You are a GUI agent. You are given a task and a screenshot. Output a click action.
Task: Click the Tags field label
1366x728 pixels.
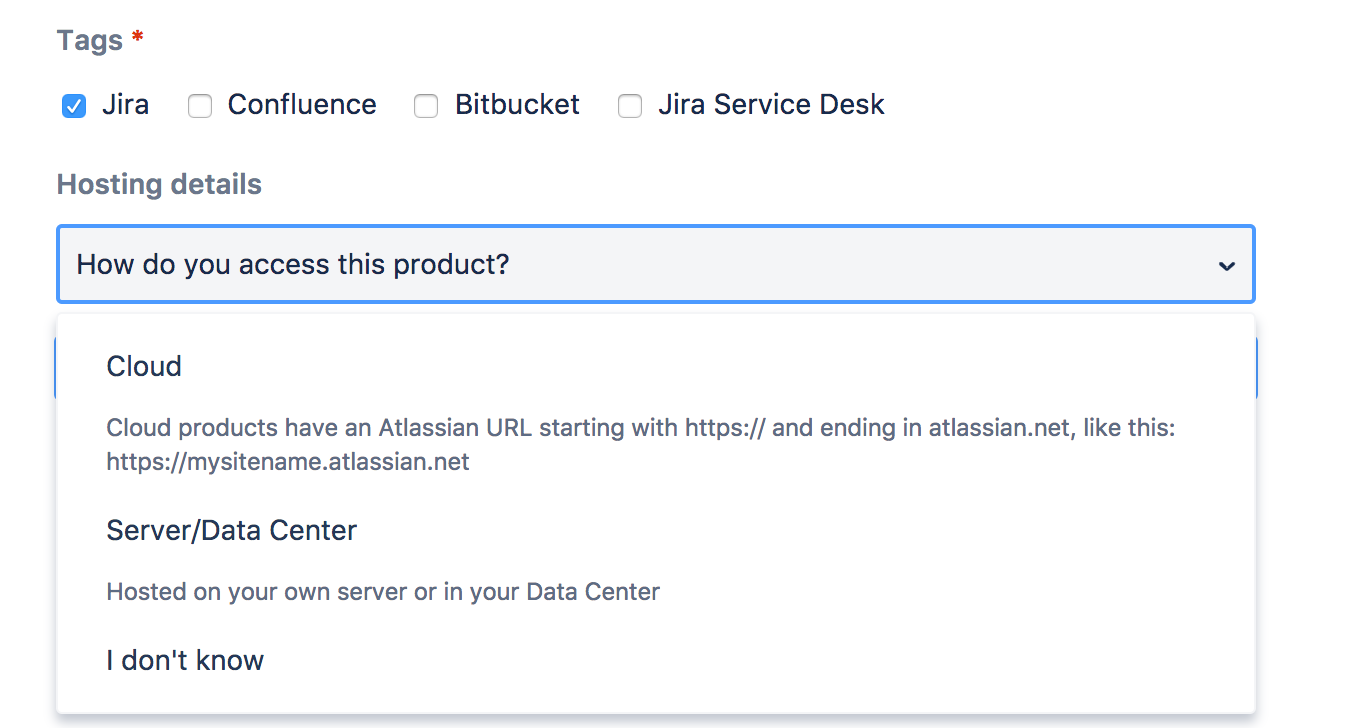coord(90,41)
